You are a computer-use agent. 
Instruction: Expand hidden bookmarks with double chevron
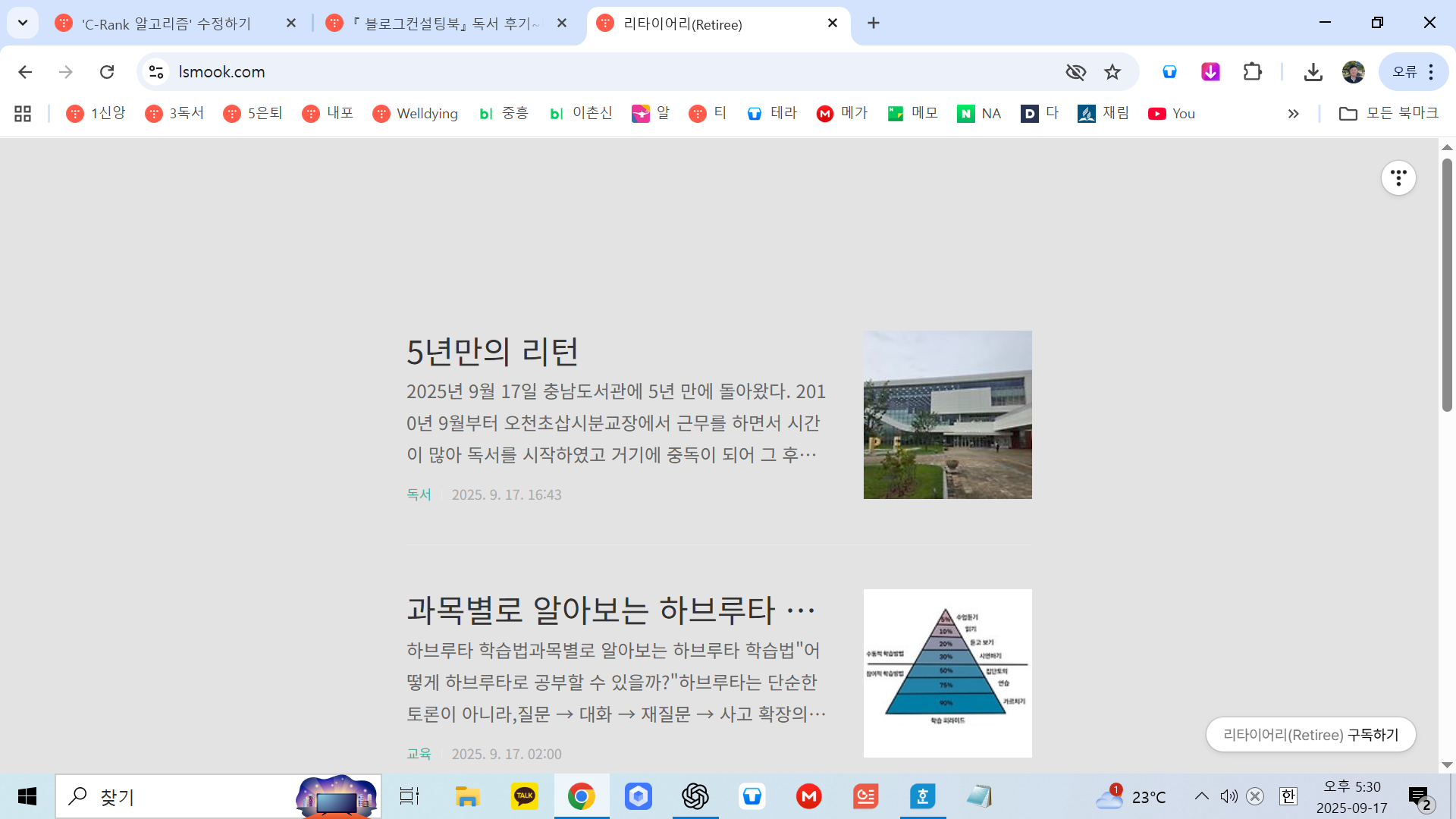tap(1293, 114)
